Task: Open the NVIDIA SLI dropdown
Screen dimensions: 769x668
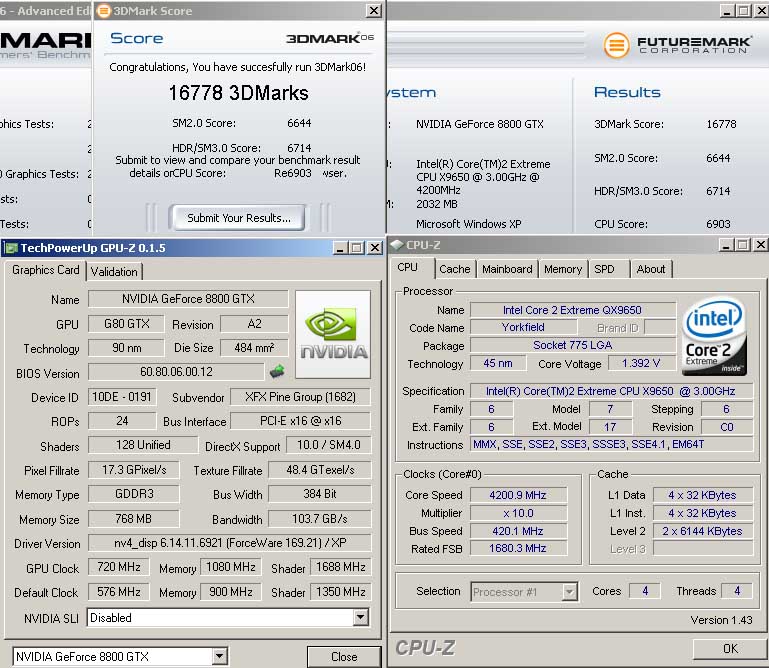Action: click(361, 617)
